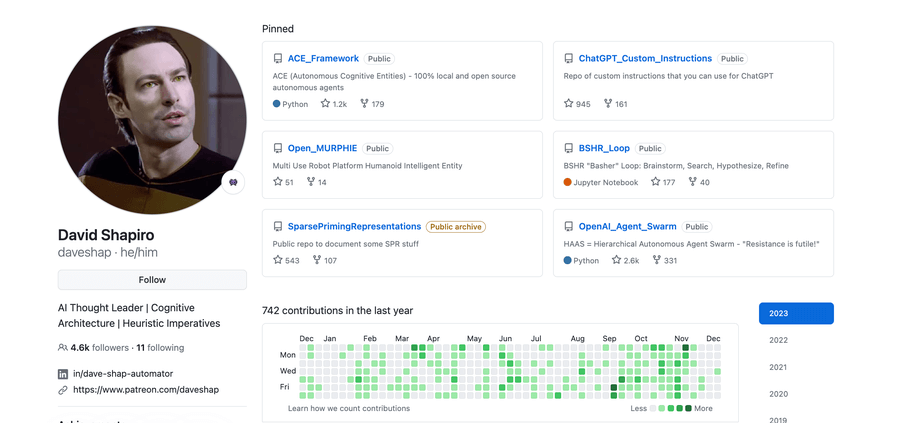Image resolution: width=899 pixels, height=423 pixels.
Task: Click the link icon beside the Patreon URL
Action: [x=63, y=390]
